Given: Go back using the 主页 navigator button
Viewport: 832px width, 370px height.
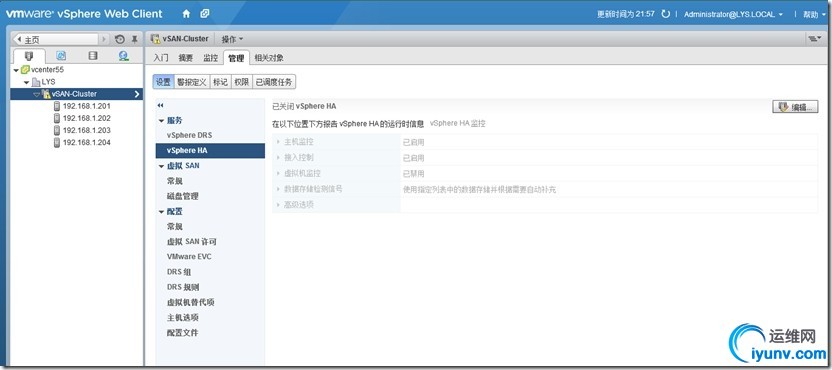Looking at the screenshot, I should (56, 39).
